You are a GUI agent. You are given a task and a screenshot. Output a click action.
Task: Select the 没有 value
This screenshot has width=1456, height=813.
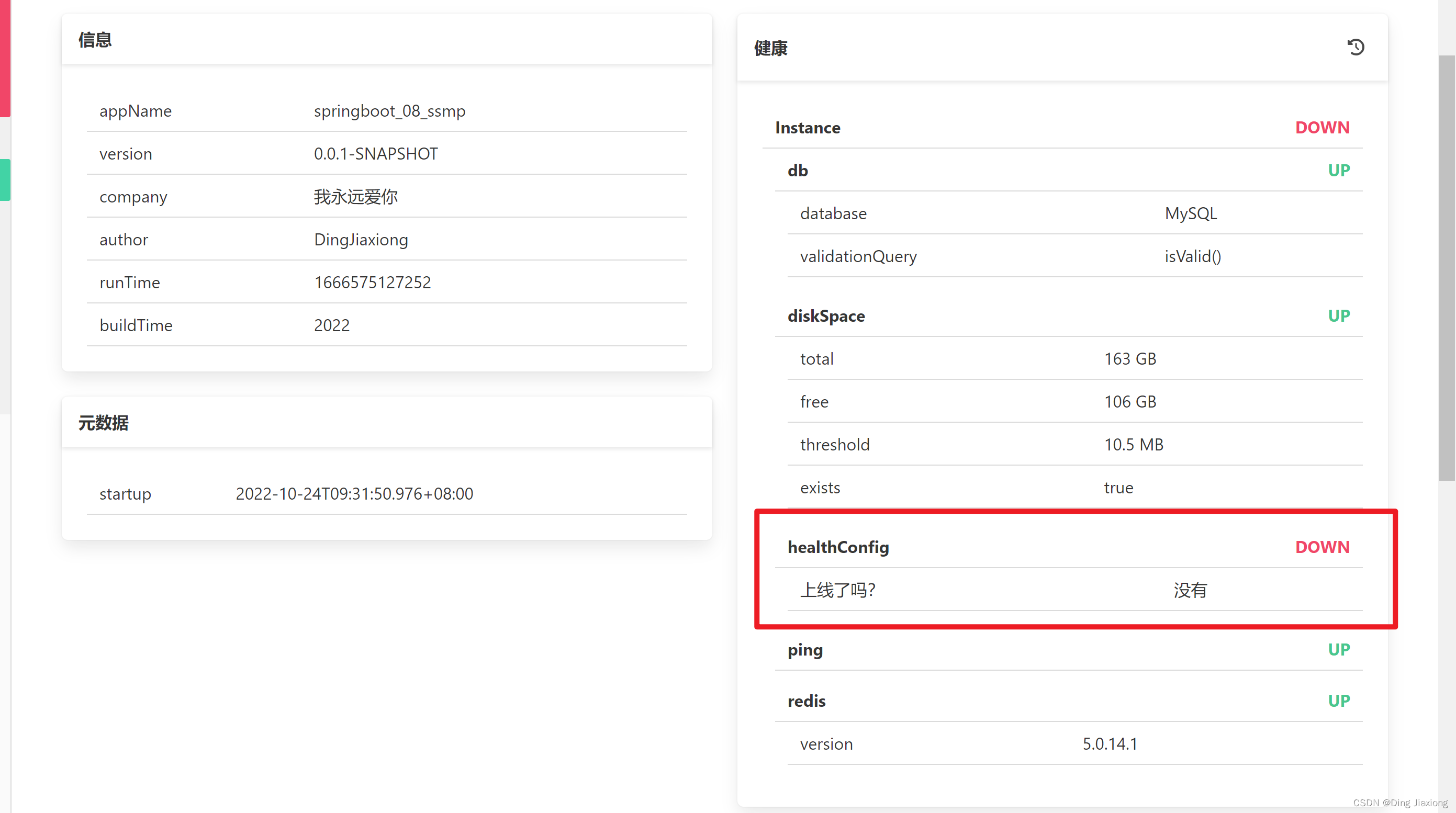pos(1190,590)
